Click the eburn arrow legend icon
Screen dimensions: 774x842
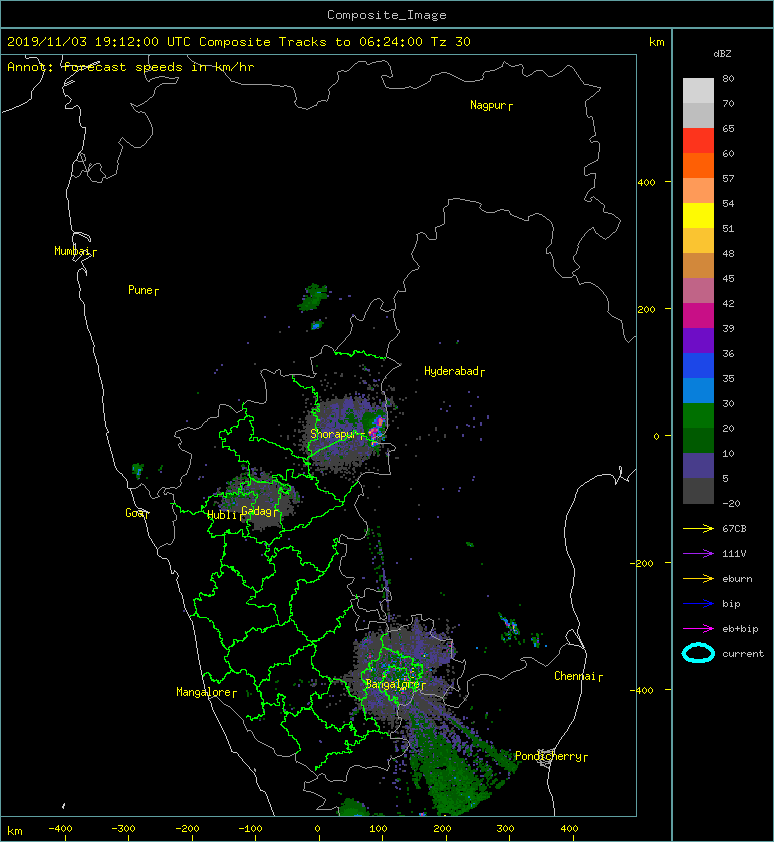698,578
